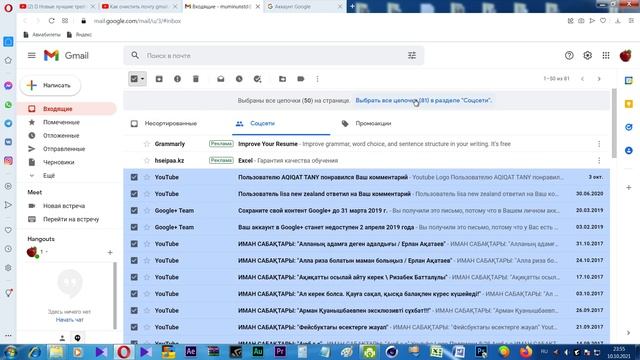Snooze the selected conversations

click(x=239, y=79)
